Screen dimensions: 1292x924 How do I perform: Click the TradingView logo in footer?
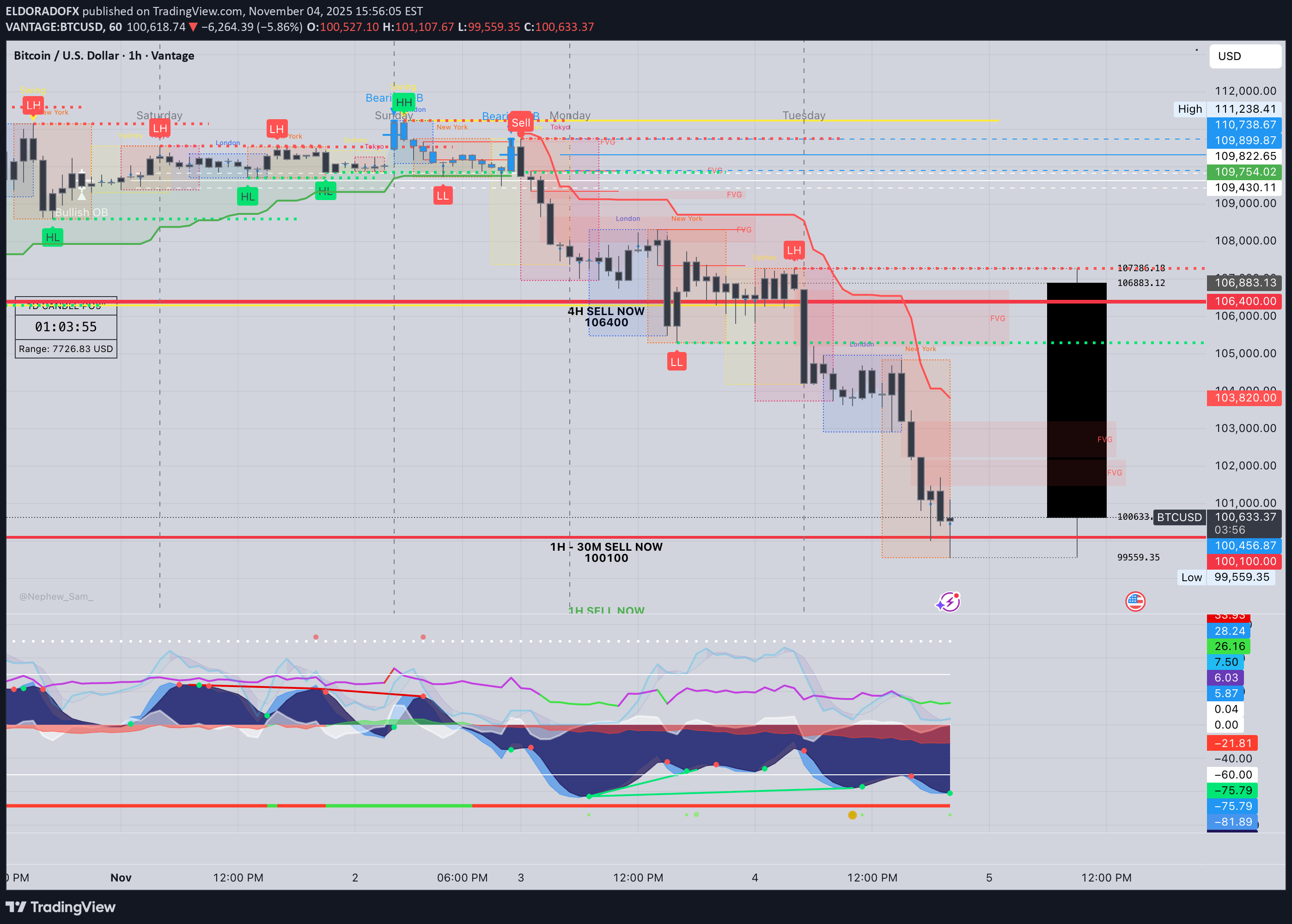pos(61,906)
